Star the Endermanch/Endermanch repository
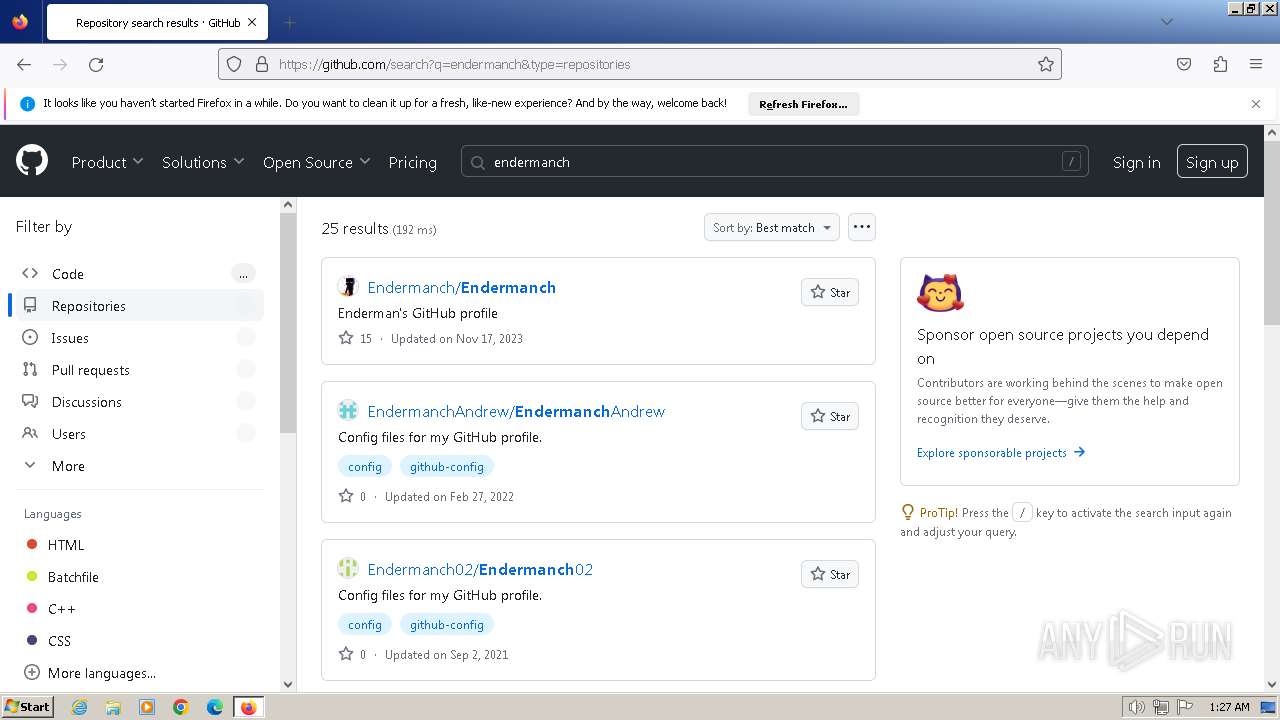1280x720 pixels. pos(830,292)
